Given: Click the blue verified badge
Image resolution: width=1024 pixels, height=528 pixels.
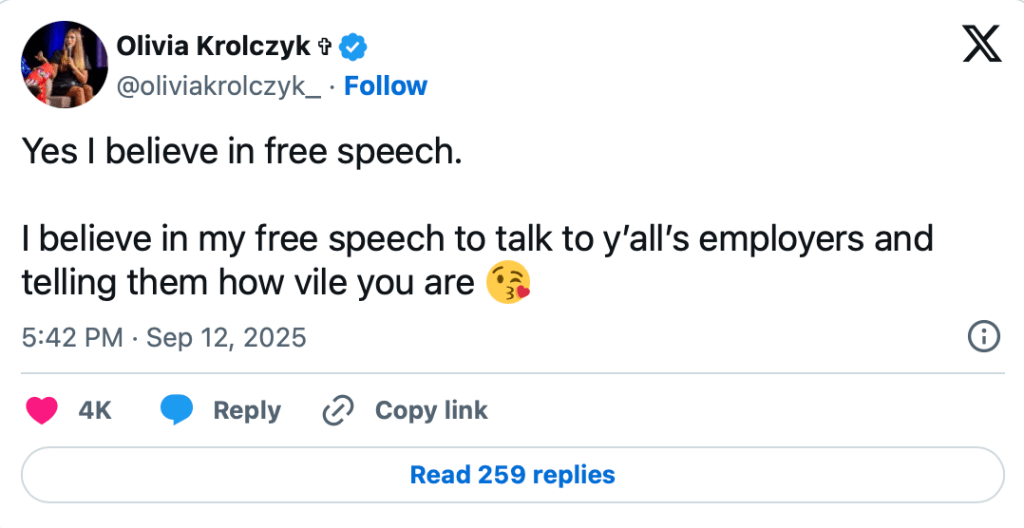Looking at the screenshot, I should 354,45.
